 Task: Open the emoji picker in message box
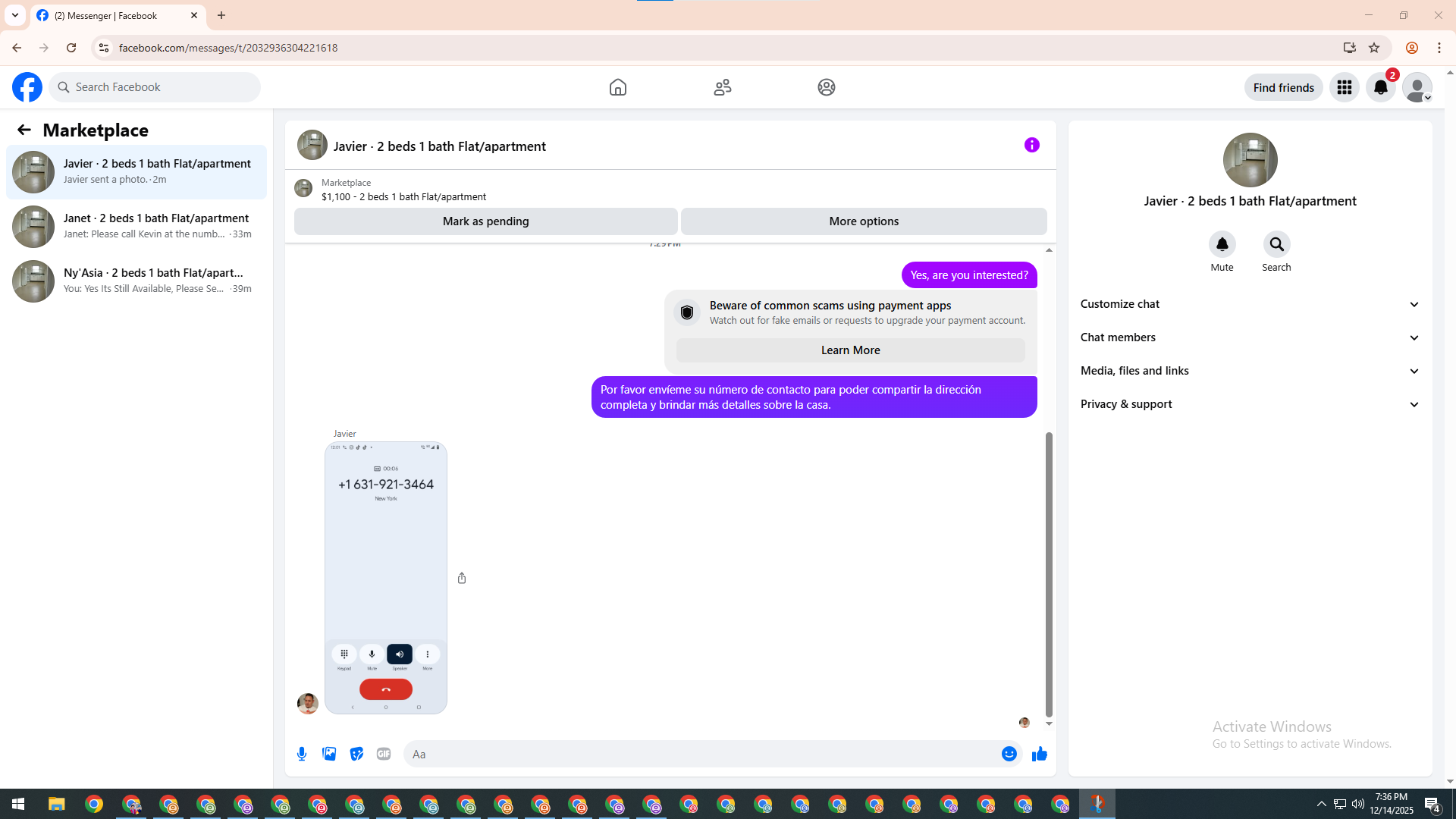coord(1009,754)
